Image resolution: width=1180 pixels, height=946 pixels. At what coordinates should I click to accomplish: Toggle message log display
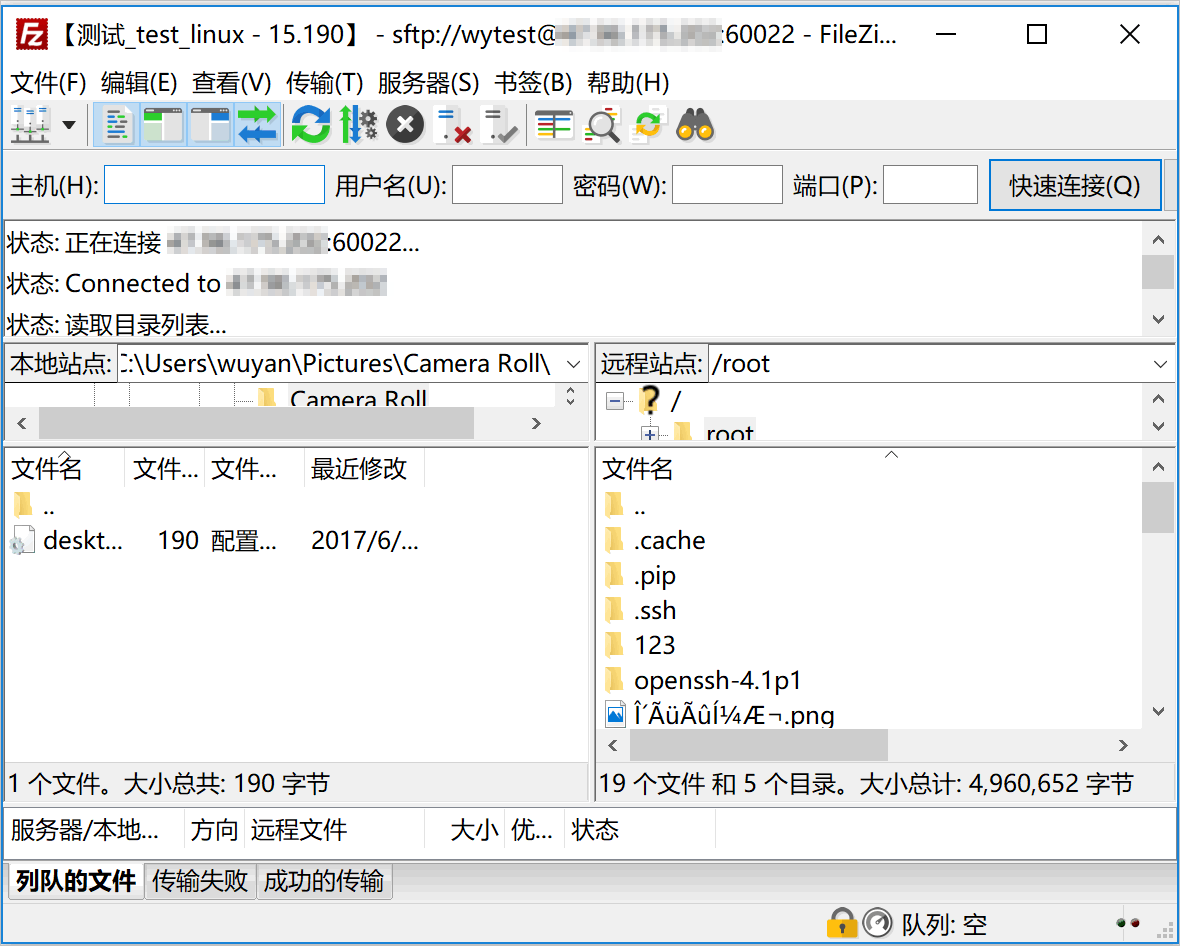pos(116,125)
